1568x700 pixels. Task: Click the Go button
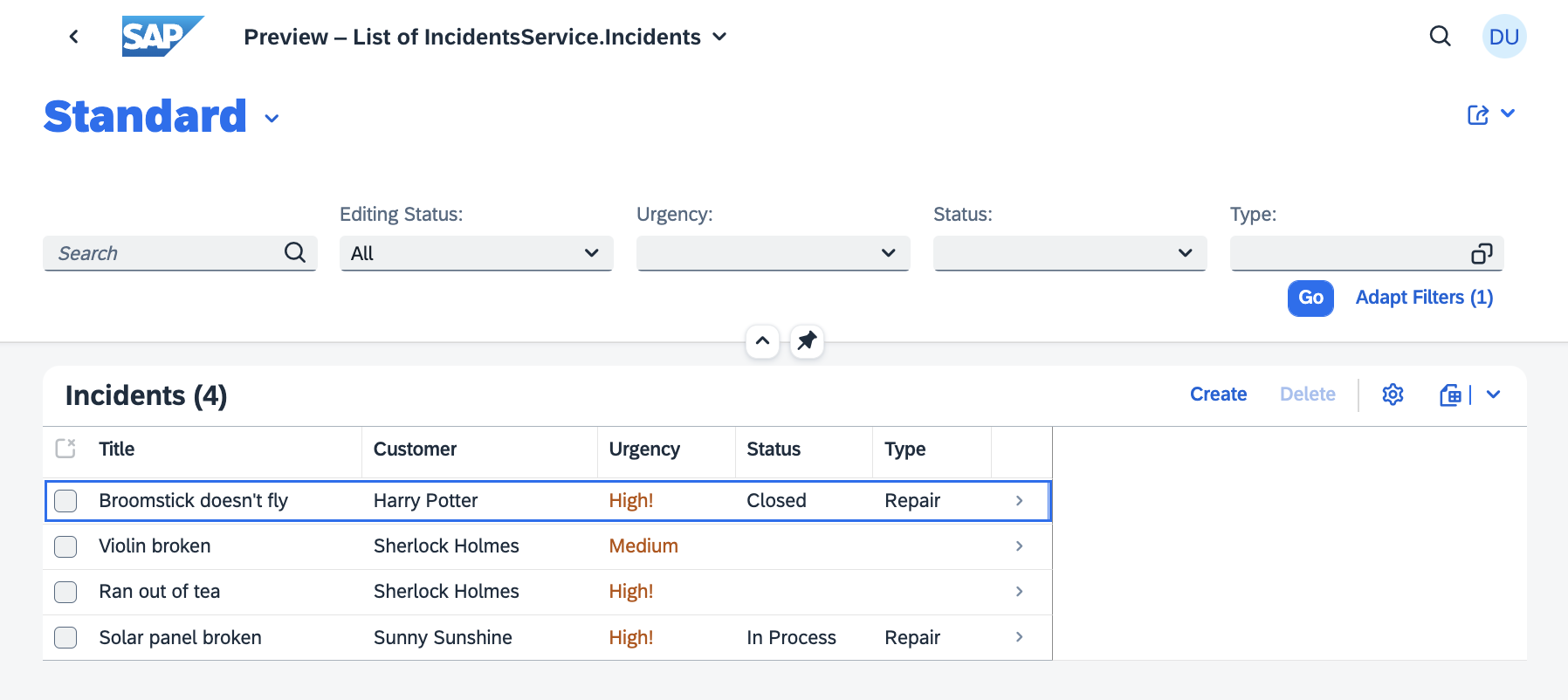click(x=1310, y=298)
